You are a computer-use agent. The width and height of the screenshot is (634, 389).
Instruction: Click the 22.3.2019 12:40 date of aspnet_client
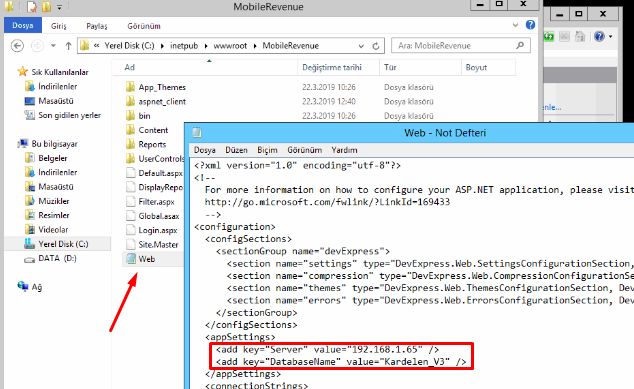click(x=329, y=101)
